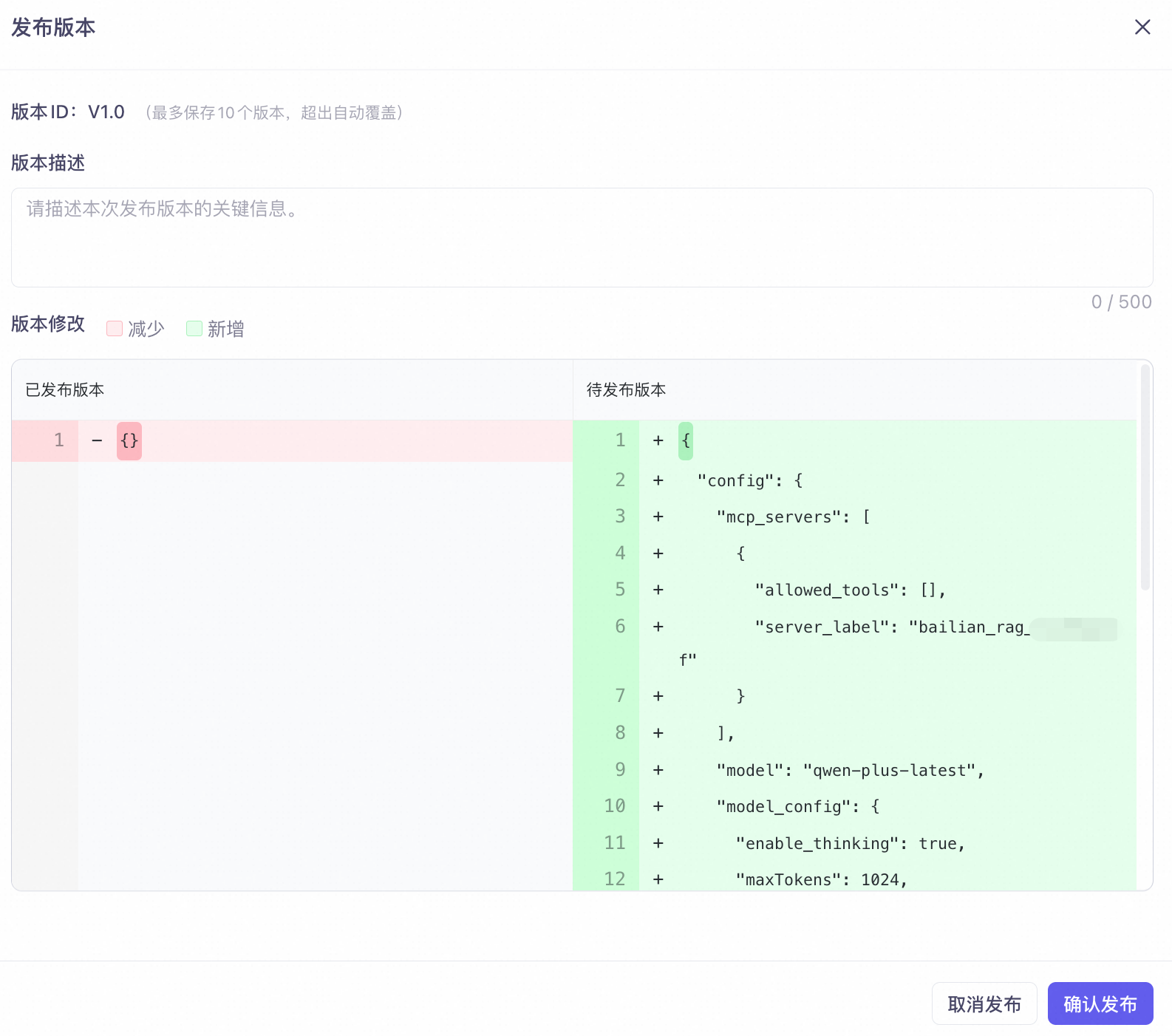Click the diff panel vertical scrollbar

pos(1145,477)
